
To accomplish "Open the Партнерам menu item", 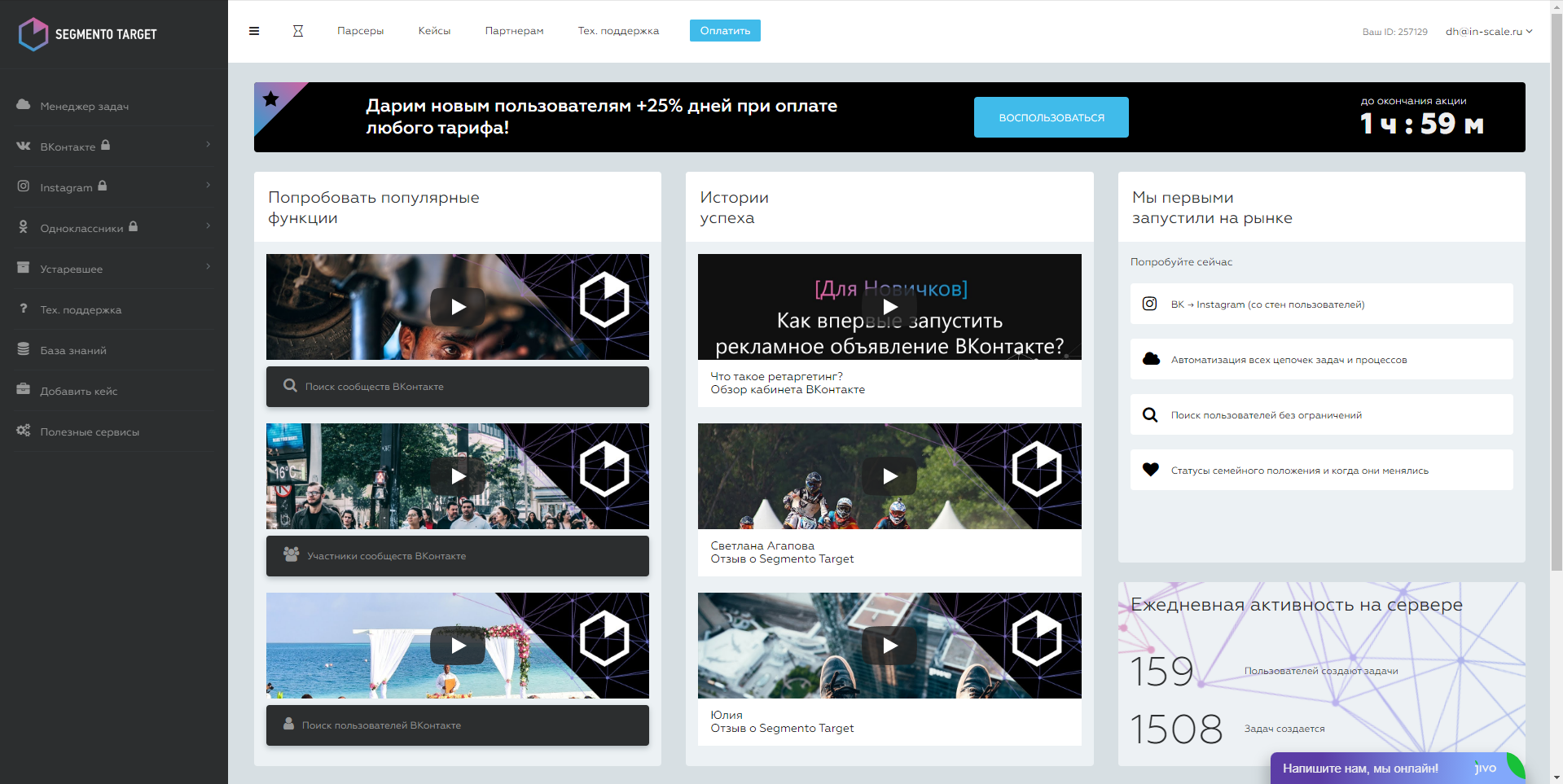I will (515, 31).
